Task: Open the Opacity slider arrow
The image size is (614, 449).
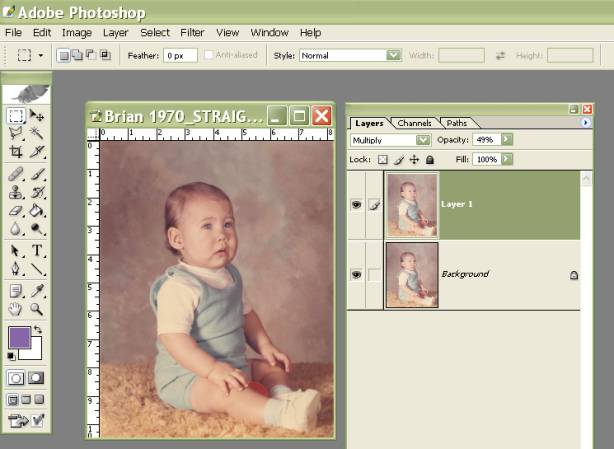Action: tap(507, 139)
